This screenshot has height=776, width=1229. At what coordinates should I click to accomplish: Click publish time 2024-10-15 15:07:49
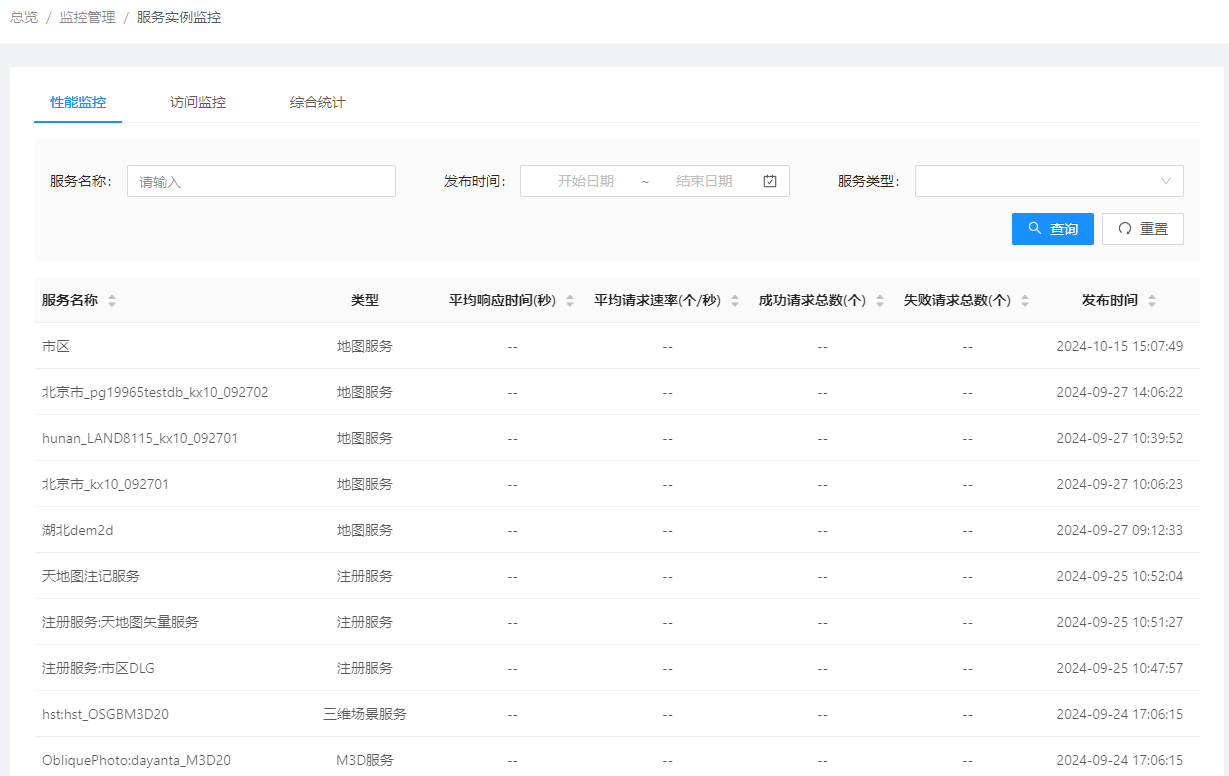(x=1120, y=346)
